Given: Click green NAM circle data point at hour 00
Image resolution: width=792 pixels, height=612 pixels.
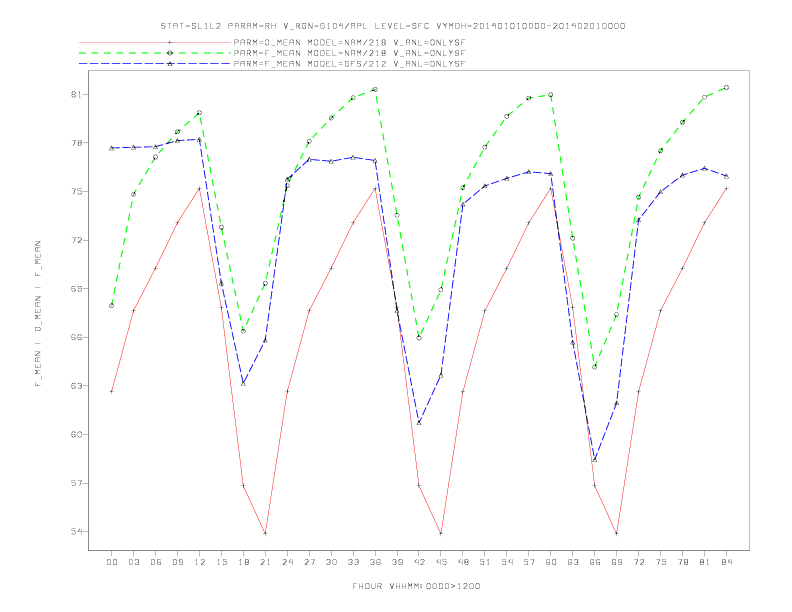Looking at the screenshot, I should pyautogui.click(x=112, y=305).
